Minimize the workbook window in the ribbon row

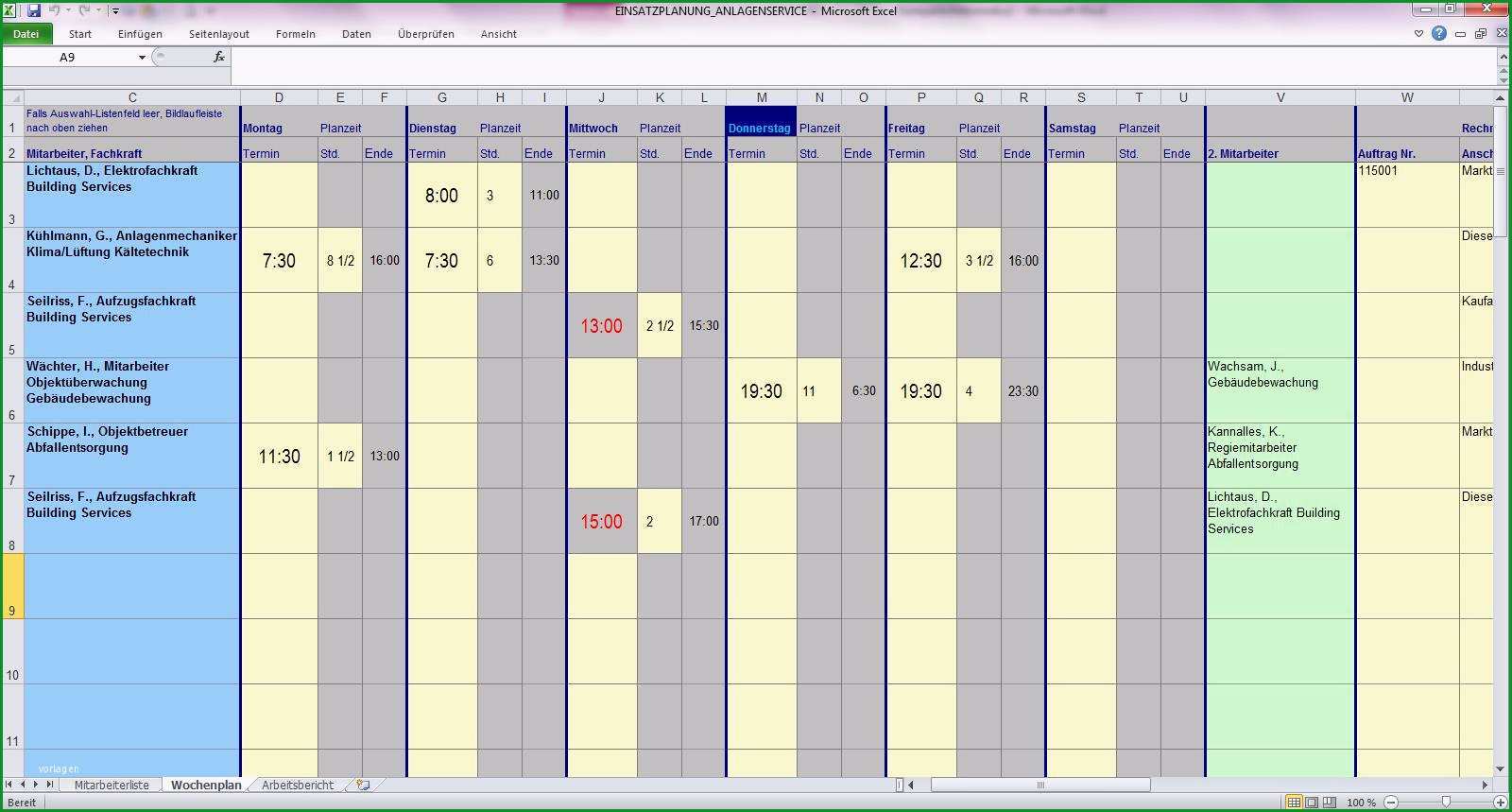[x=1460, y=34]
